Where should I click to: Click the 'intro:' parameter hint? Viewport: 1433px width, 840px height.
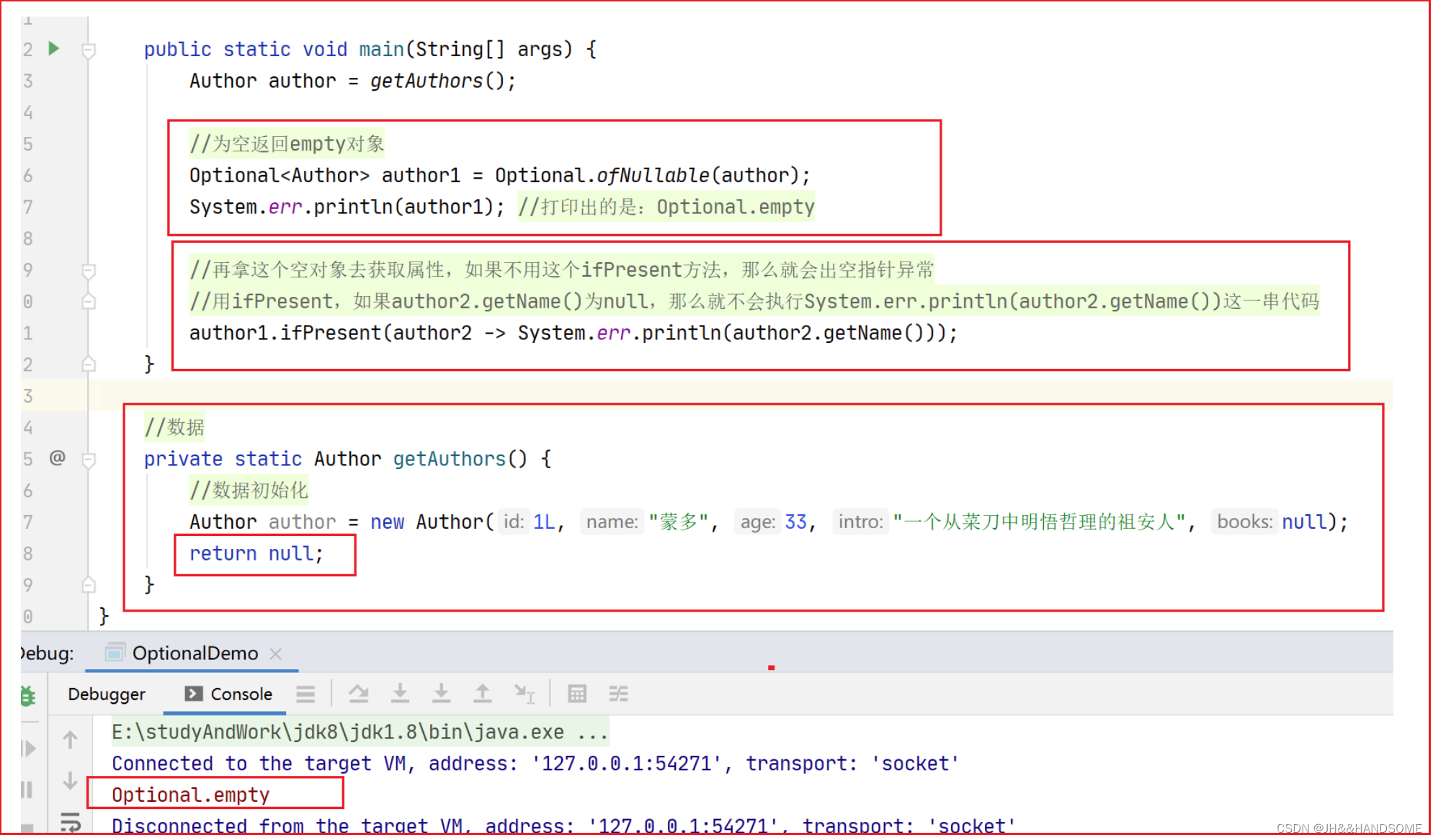(x=861, y=522)
